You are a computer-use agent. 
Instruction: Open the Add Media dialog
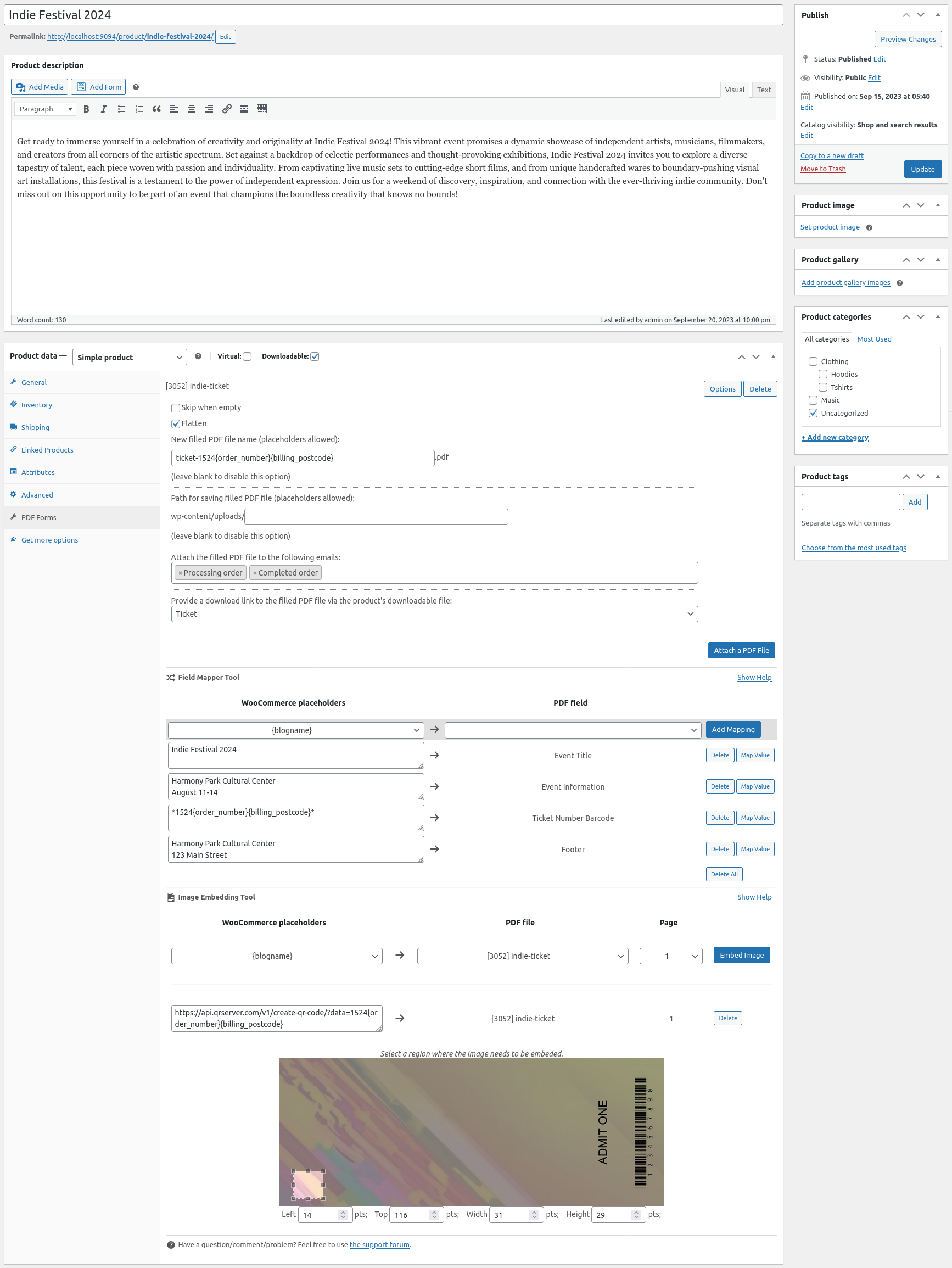39,87
